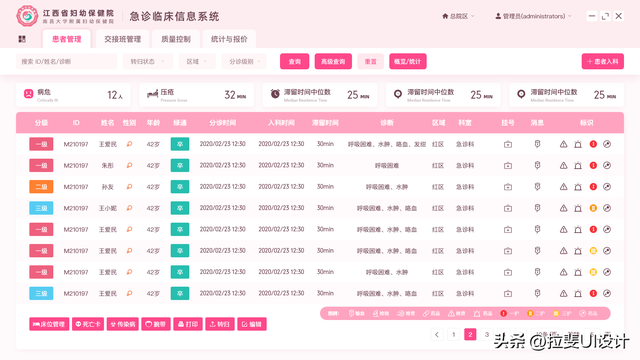Click the 死亡卡 button
Viewport: 640px width, 360px height.
pyautogui.click(x=88, y=324)
